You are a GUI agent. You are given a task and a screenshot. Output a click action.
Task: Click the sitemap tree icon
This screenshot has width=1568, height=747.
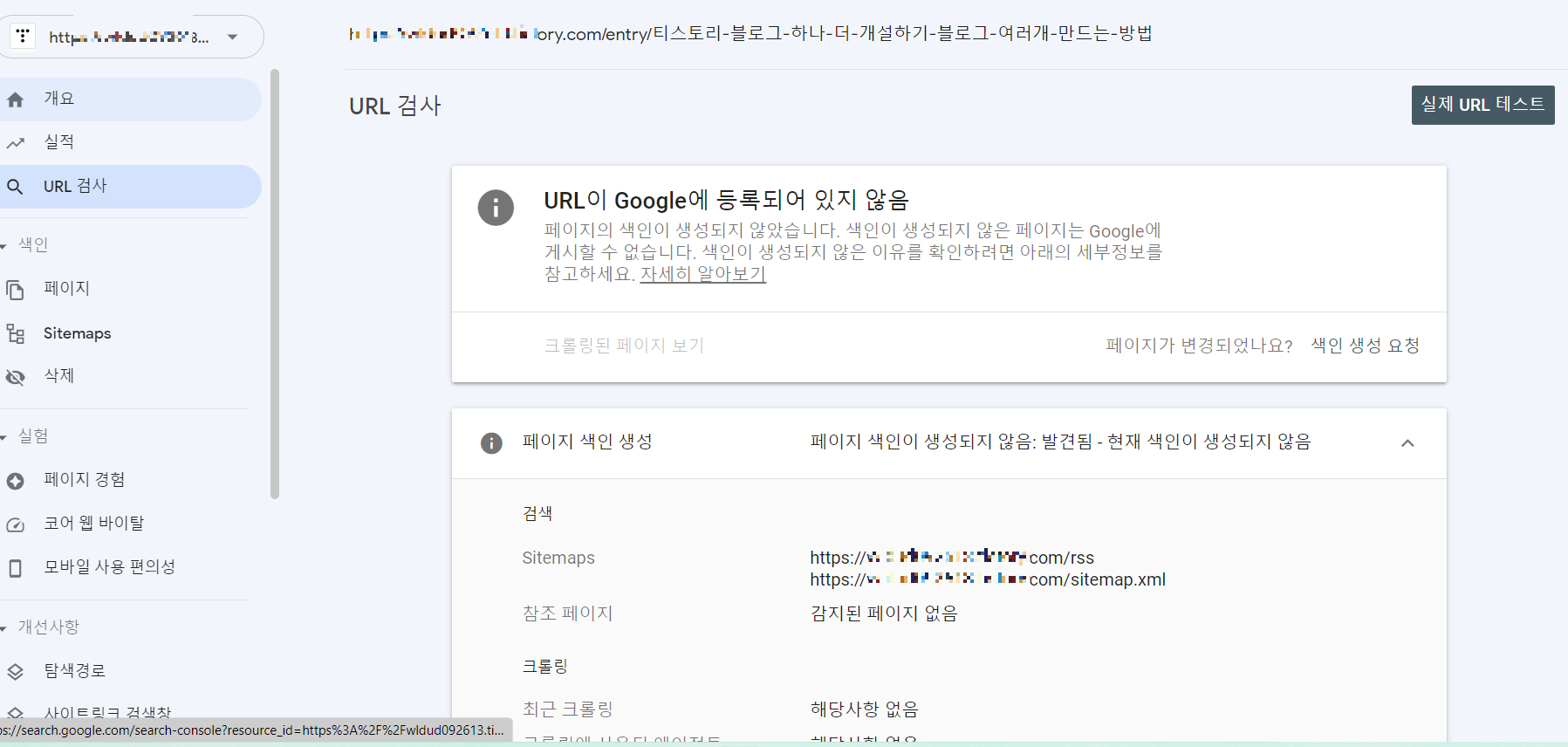click(15, 333)
